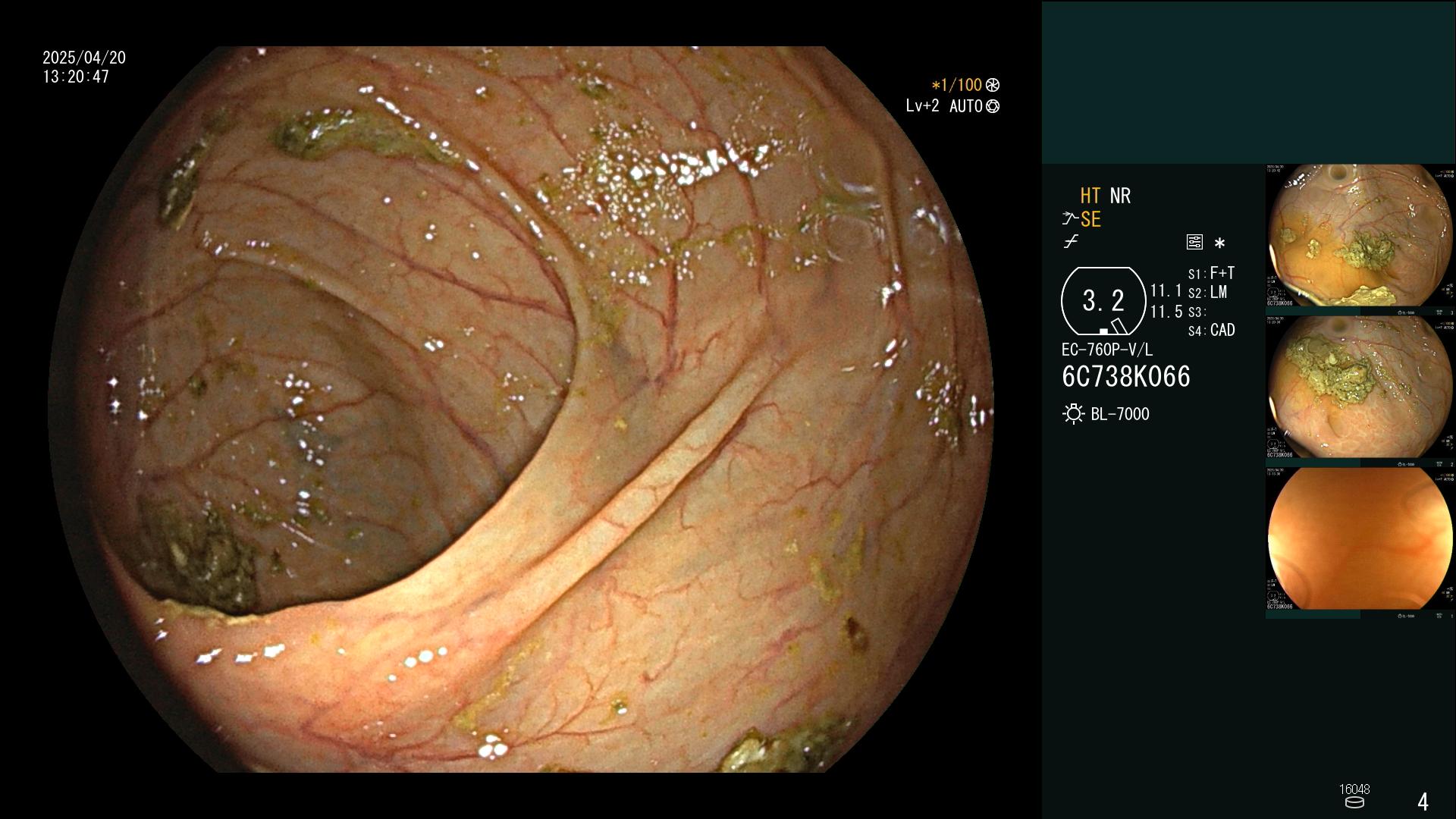Click the settings sliders icon
The width and height of the screenshot is (1456, 819).
(x=1194, y=242)
